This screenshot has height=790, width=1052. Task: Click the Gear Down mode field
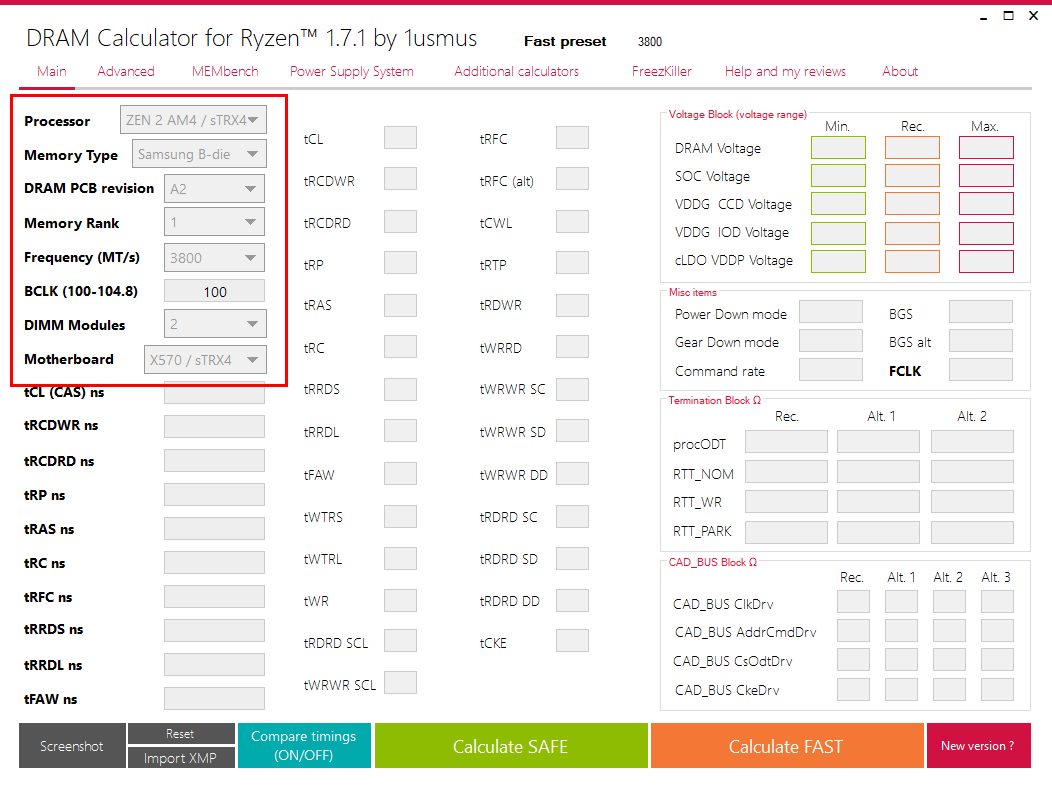[x=831, y=341]
